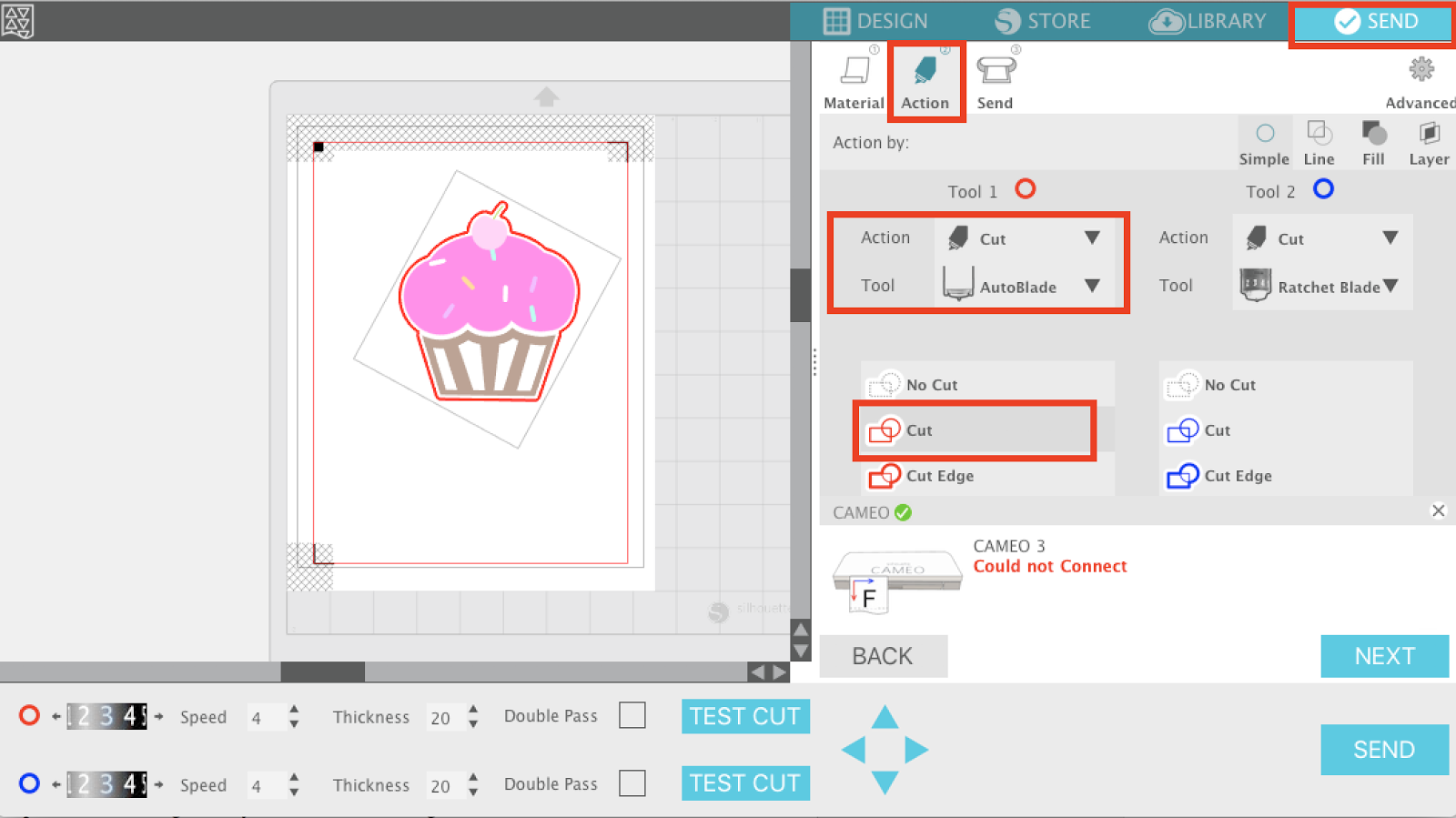This screenshot has height=818, width=1456.
Task: Click the CAMEO 3 machine thumbnail
Action: point(897,582)
